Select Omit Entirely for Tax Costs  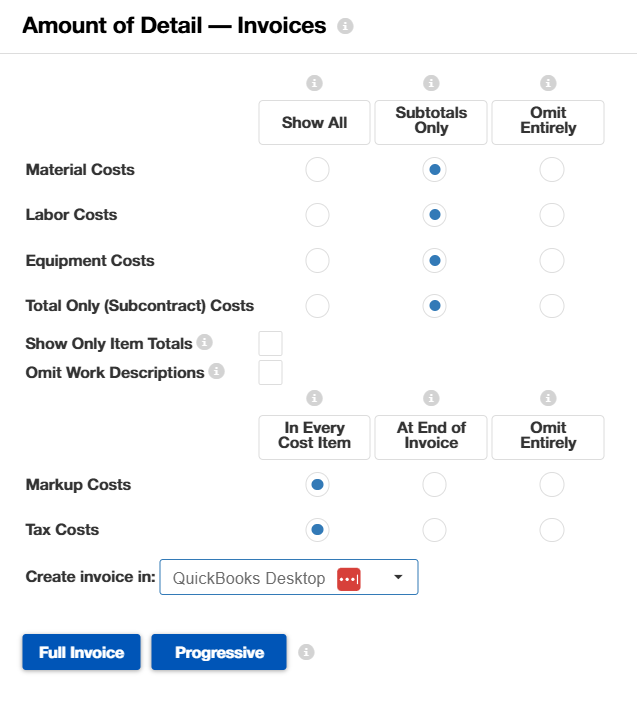click(x=551, y=530)
